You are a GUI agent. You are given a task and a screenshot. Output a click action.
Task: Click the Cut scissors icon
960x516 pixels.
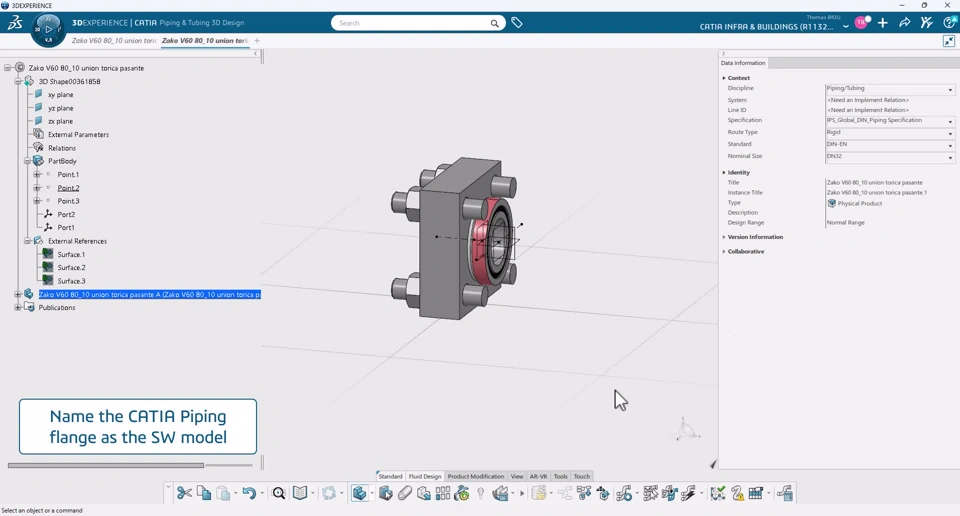(x=184, y=493)
